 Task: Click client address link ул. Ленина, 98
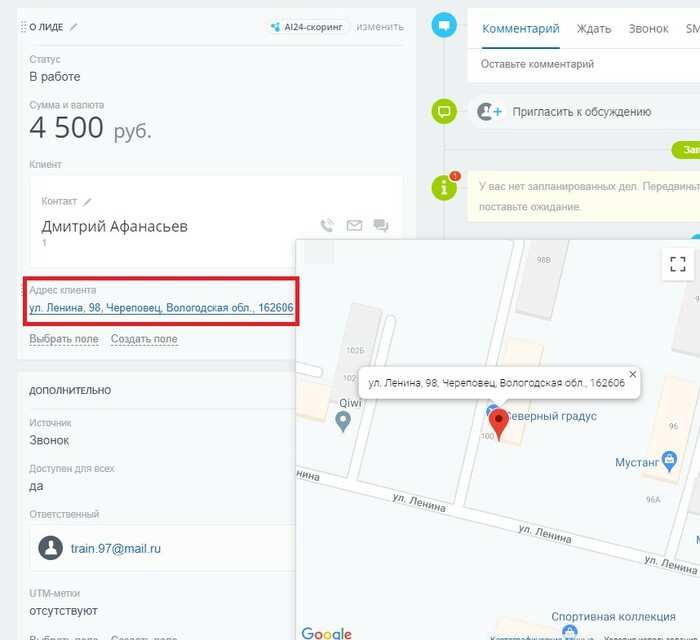[x=161, y=308]
